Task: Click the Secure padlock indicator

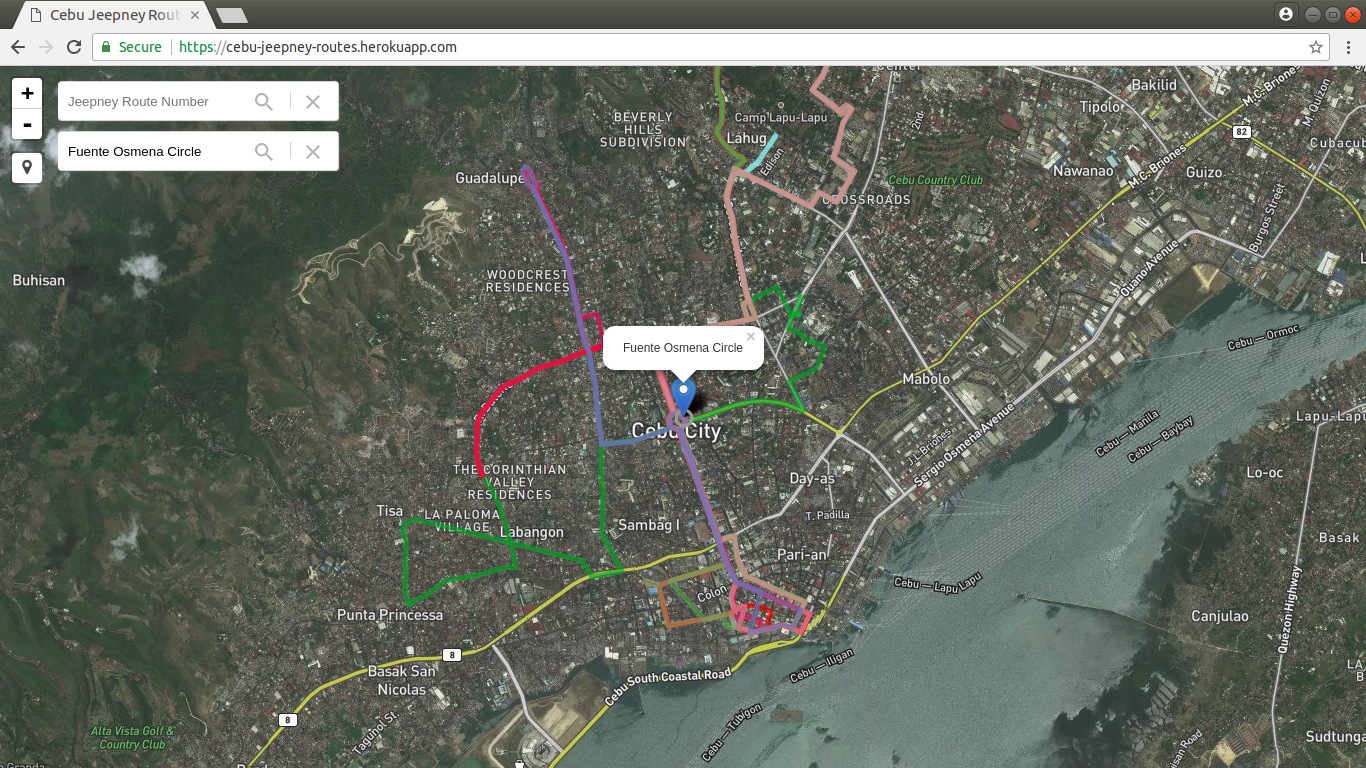Action: click(x=131, y=47)
